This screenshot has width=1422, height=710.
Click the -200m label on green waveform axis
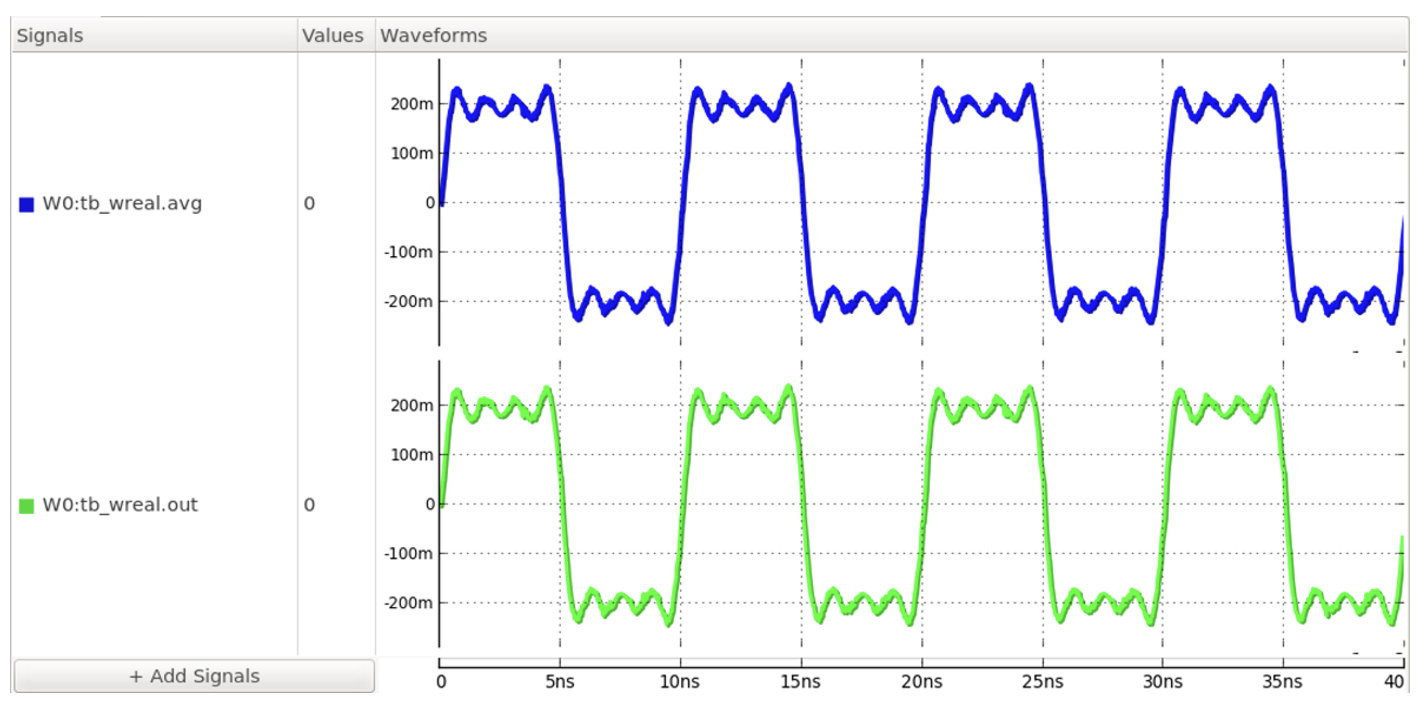[409, 603]
